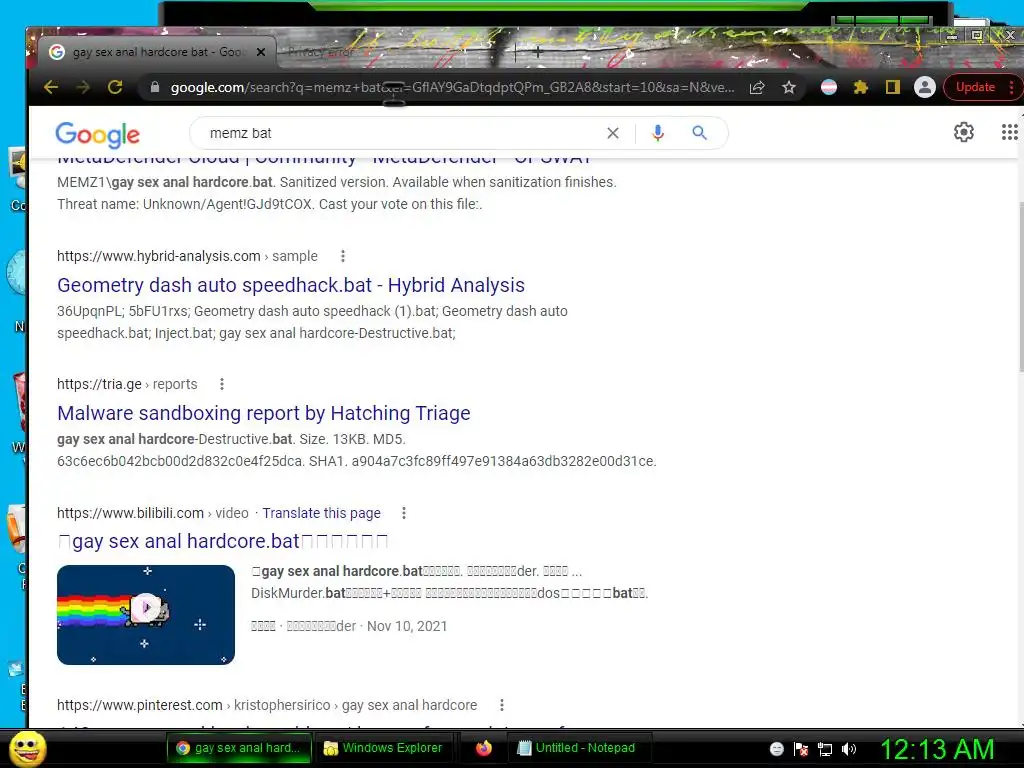Open the volume speaker tray icon

click(x=849, y=749)
